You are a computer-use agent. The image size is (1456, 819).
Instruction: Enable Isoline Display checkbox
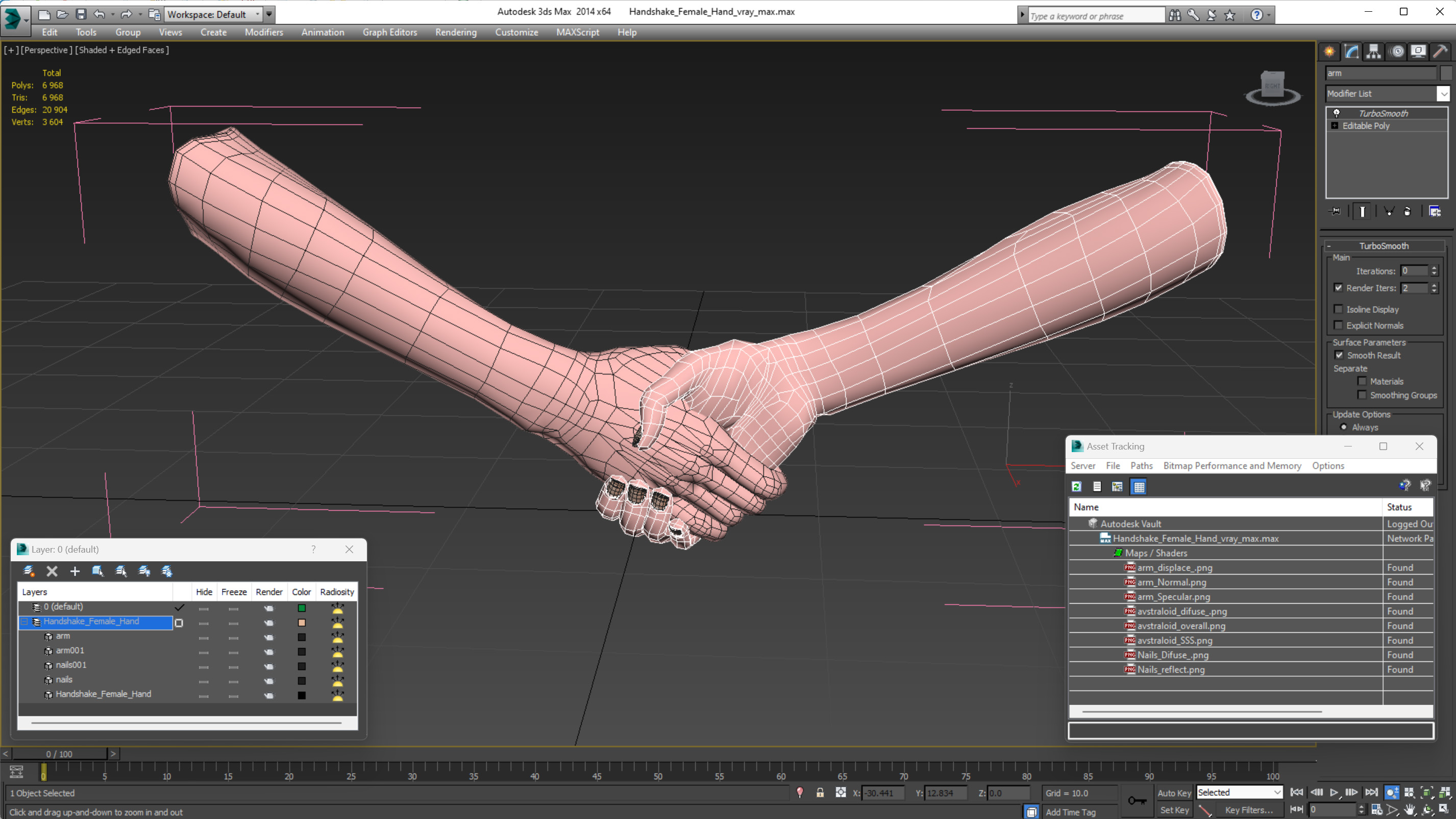[1338, 309]
